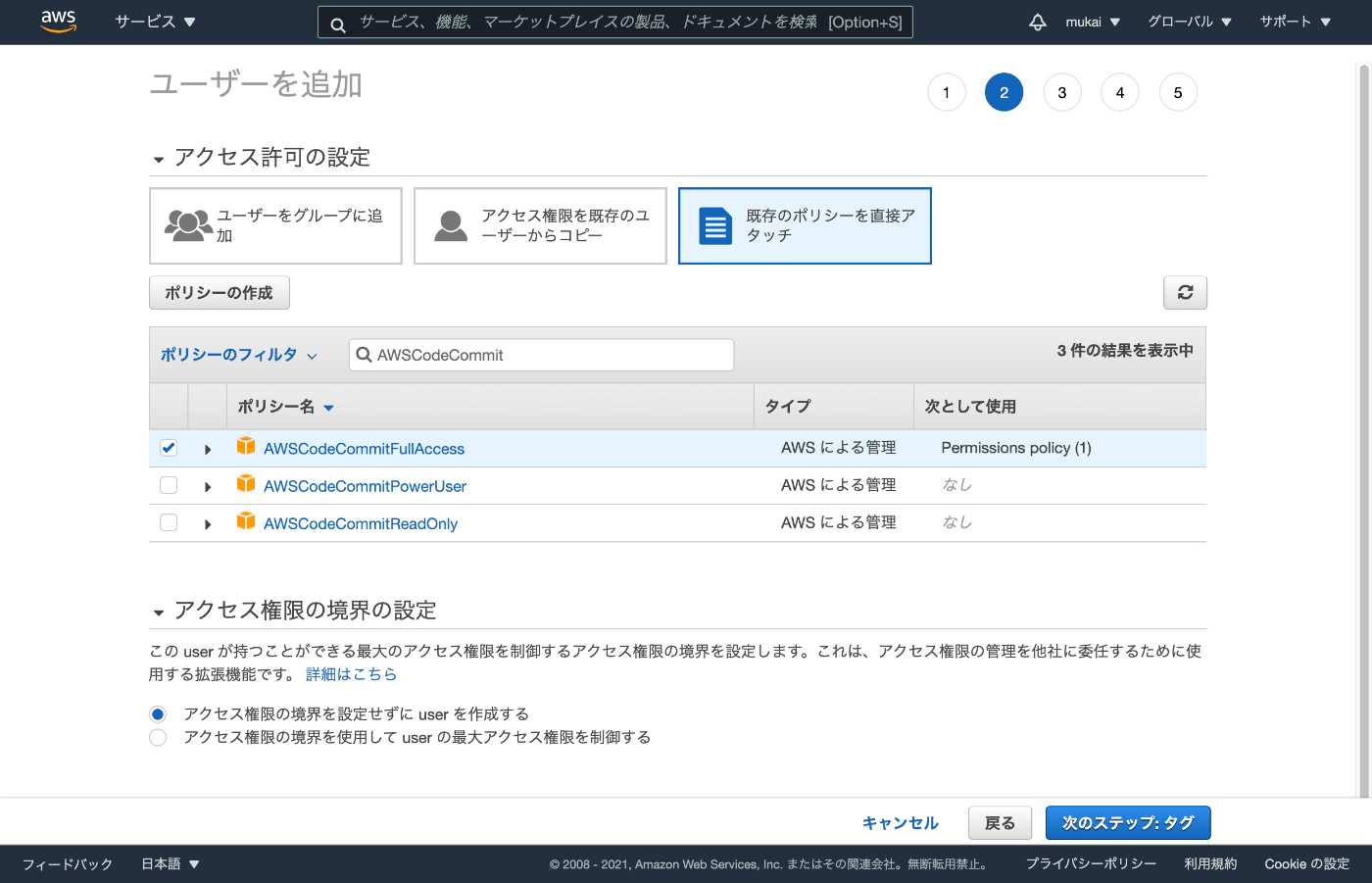Click the page vertical scrollbar
The height and width of the screenshot is (883, 1372).
(1363, 431)
